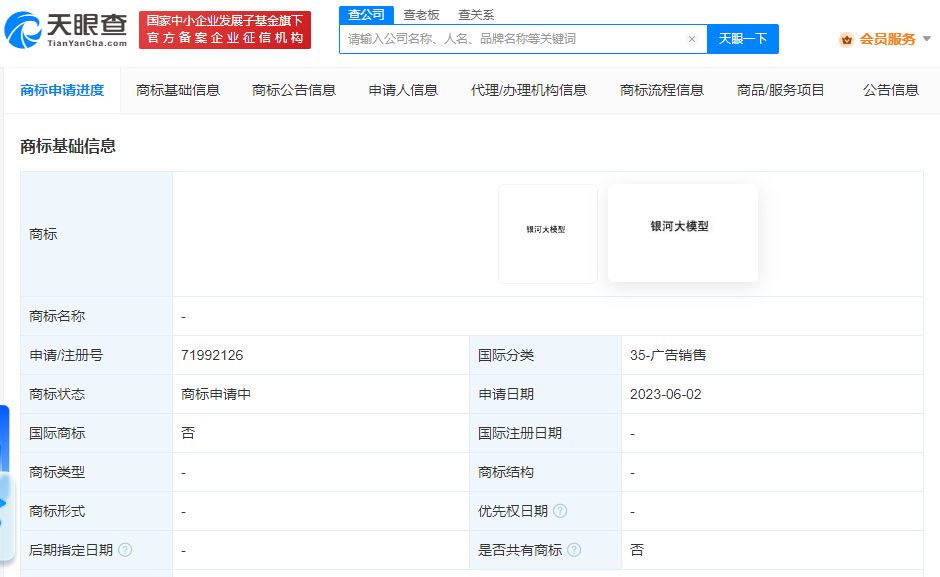Jump to the 商标基础信息 tab
This screenshot has width=940, height=577.
178,91
